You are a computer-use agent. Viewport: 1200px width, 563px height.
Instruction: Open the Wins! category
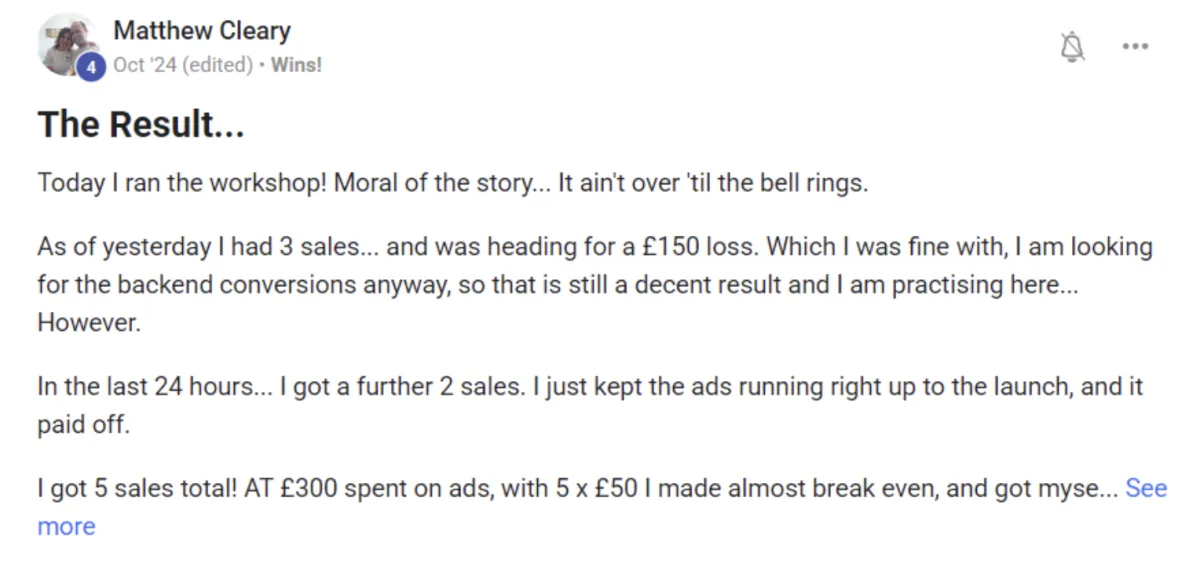point(296,65)
